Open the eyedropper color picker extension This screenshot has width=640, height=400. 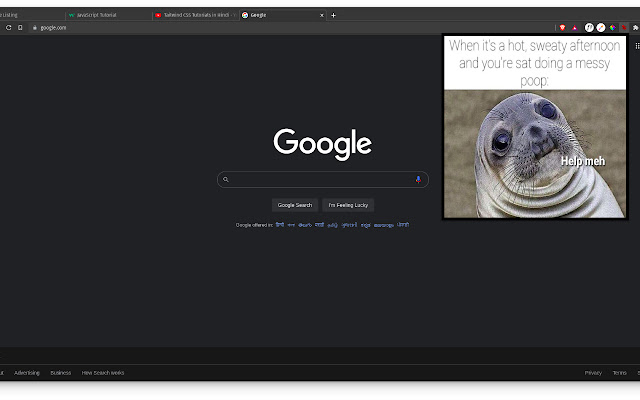click(601, 28)
